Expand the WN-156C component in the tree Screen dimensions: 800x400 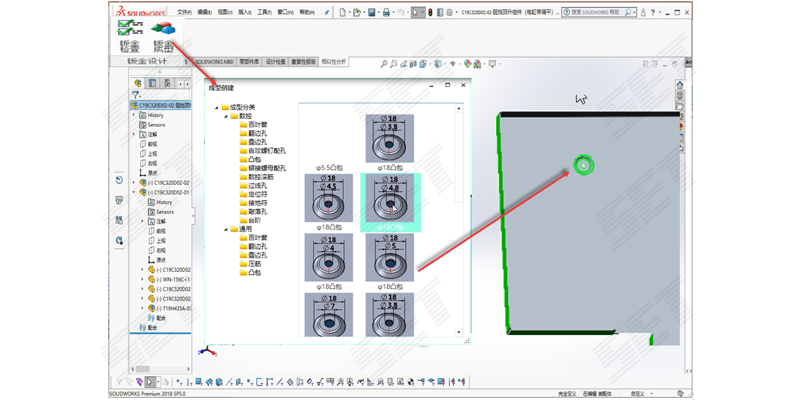pos(142,279)
